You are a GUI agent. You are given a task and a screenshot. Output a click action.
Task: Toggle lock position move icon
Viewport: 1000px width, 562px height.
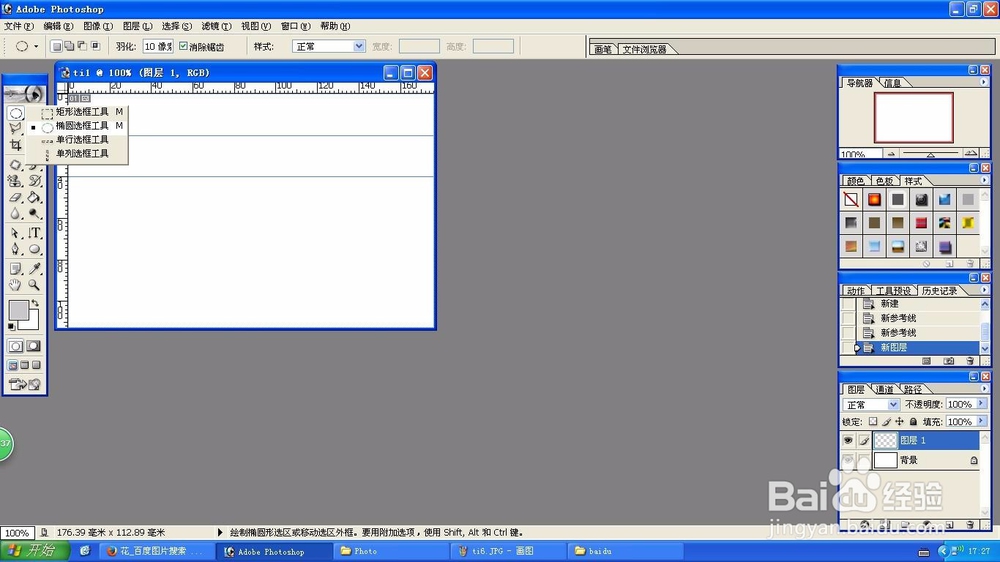click(899, 422)
